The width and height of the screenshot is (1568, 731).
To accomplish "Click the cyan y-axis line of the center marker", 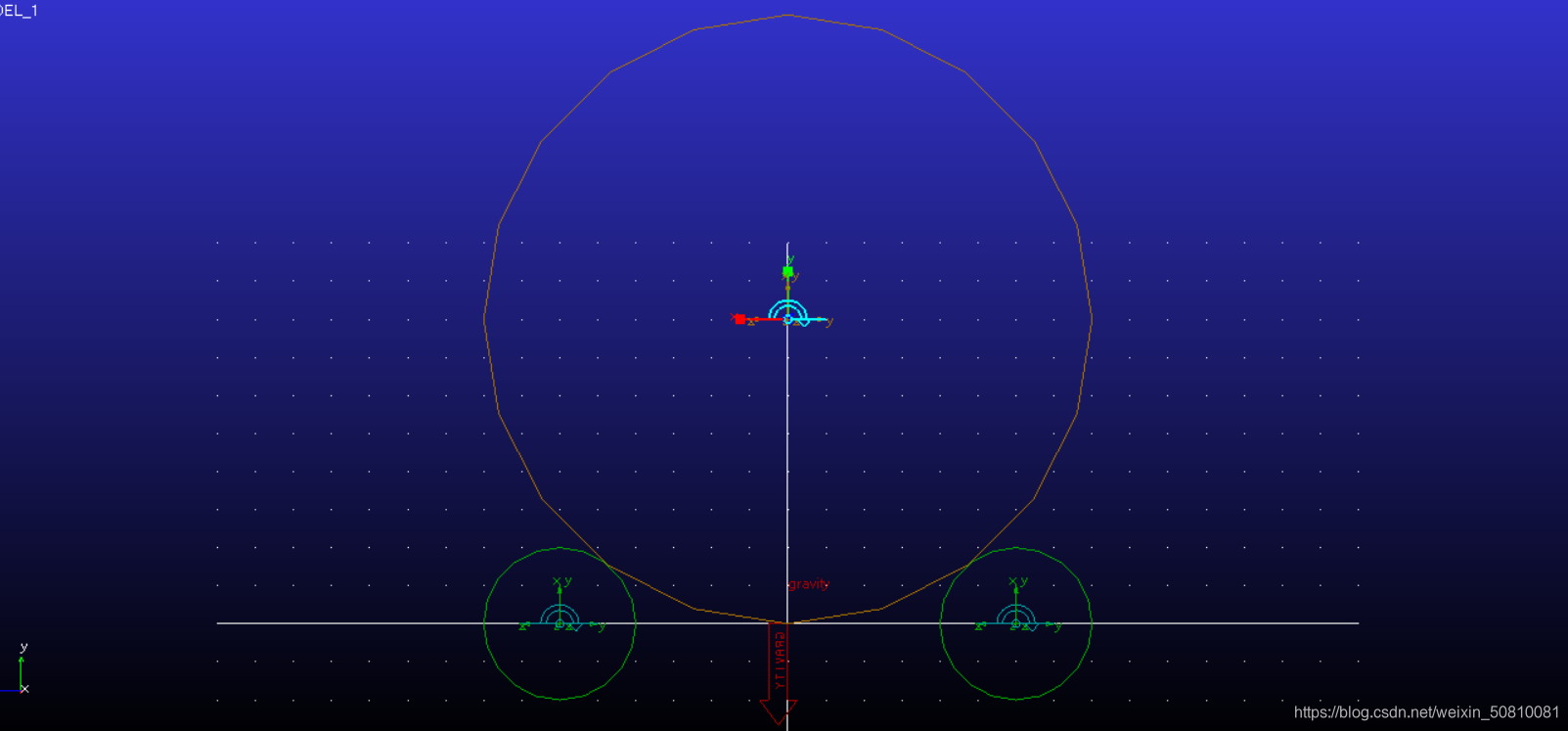I will (x=814, y=320).
